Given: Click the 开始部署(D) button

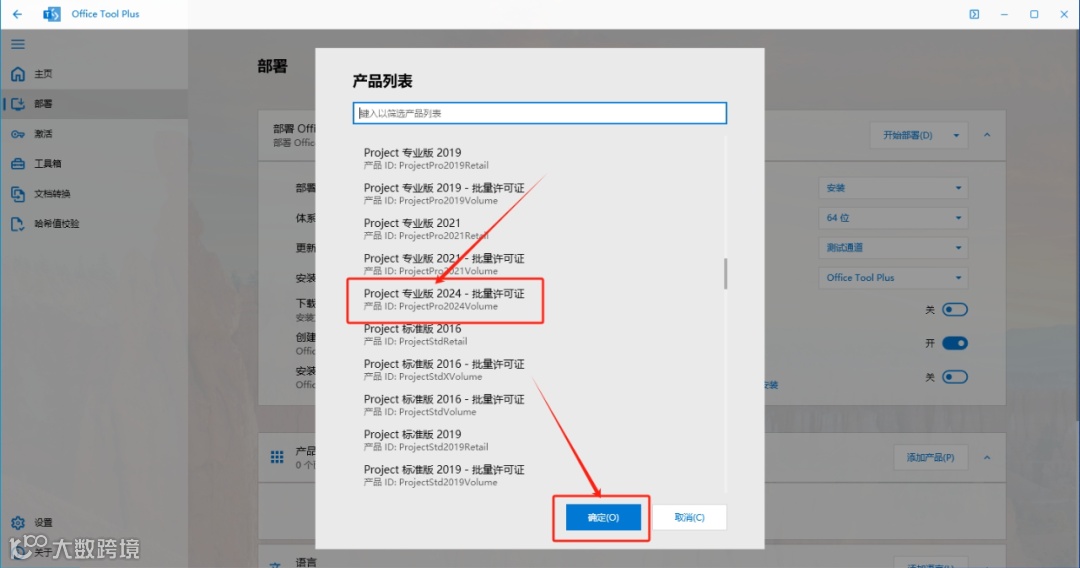Looking at the screenshot, I should [x=908, y=136].
